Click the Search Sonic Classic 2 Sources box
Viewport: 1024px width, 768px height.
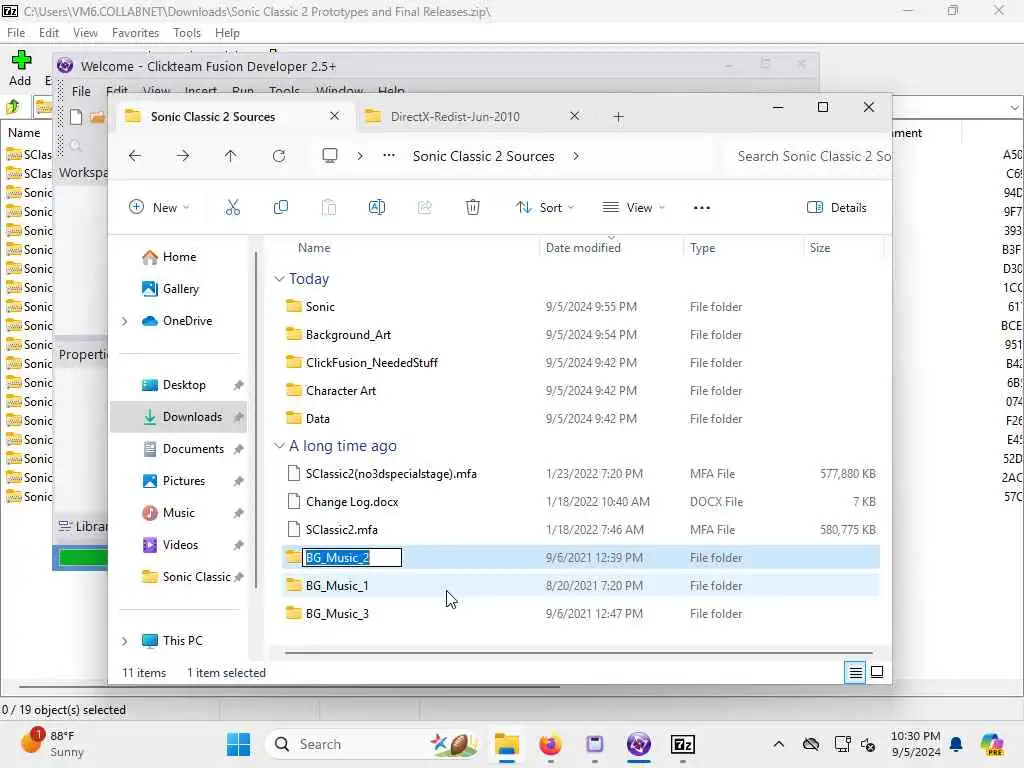pyautogui.click(x=808, y=156)
